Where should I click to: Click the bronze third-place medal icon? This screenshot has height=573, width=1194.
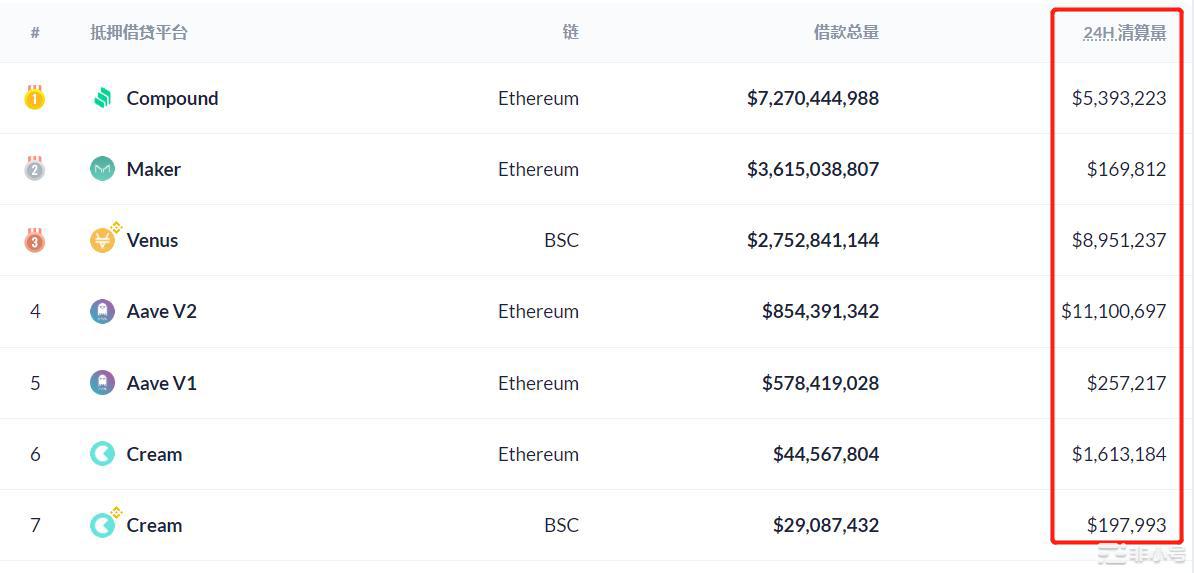[x=34, y=240]
